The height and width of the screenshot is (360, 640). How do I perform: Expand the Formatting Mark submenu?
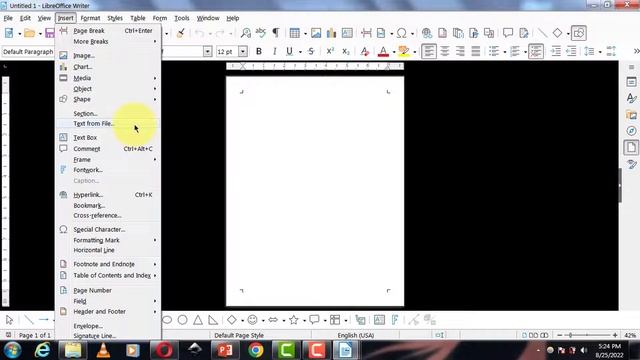point(108,240)
